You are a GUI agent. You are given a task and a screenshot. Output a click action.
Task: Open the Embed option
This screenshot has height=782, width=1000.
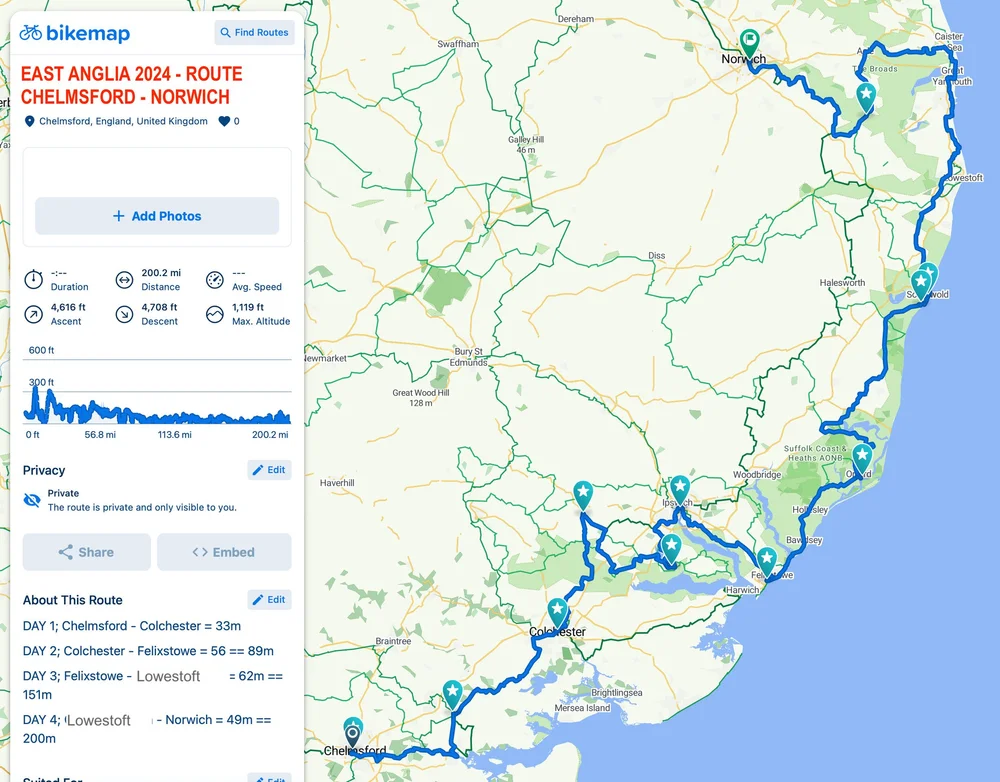coord(224,552)
